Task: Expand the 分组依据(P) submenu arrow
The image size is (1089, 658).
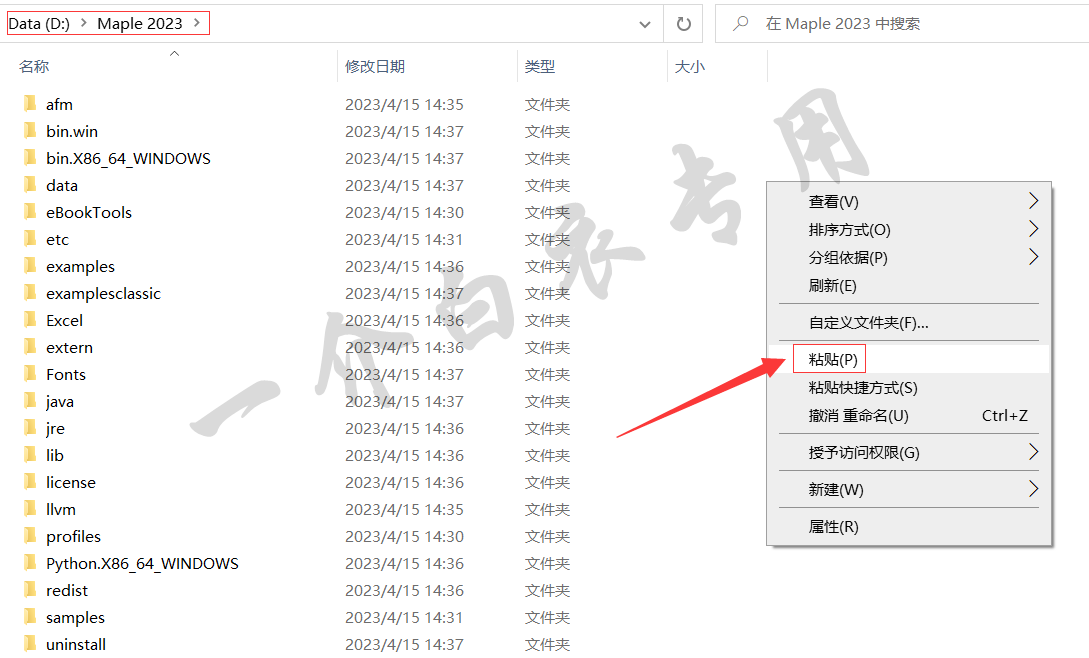Action: (1033, 256)
